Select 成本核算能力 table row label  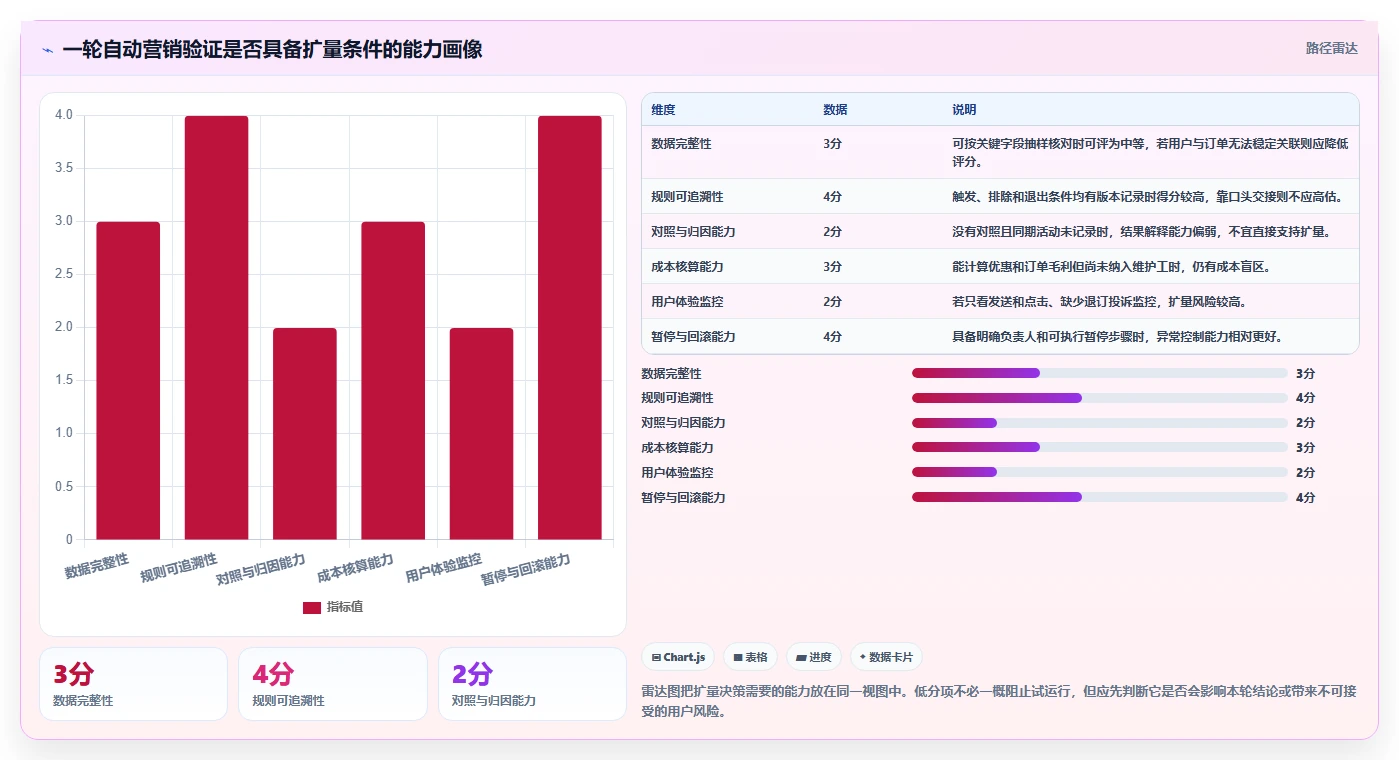tap(687, 267)
